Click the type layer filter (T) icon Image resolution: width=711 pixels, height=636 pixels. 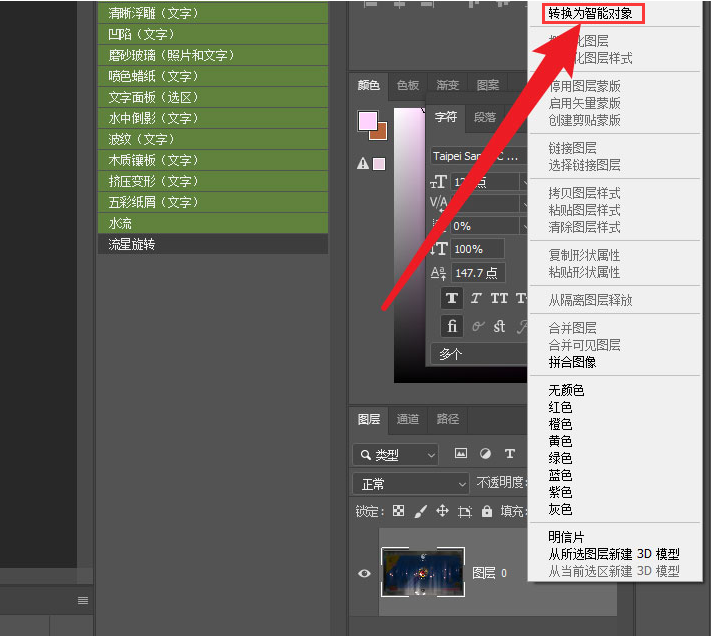coord(510,454)
